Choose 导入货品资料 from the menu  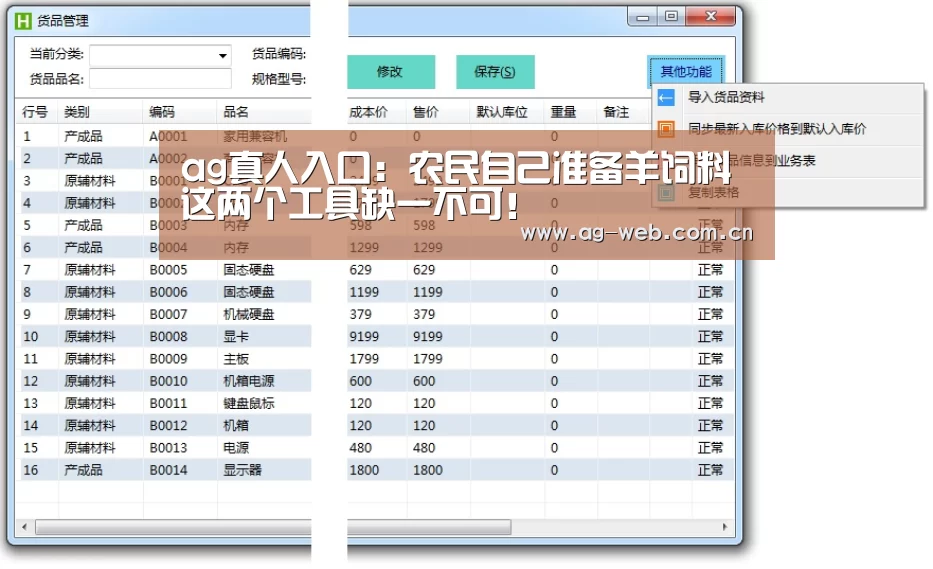(x=726, y=97)
